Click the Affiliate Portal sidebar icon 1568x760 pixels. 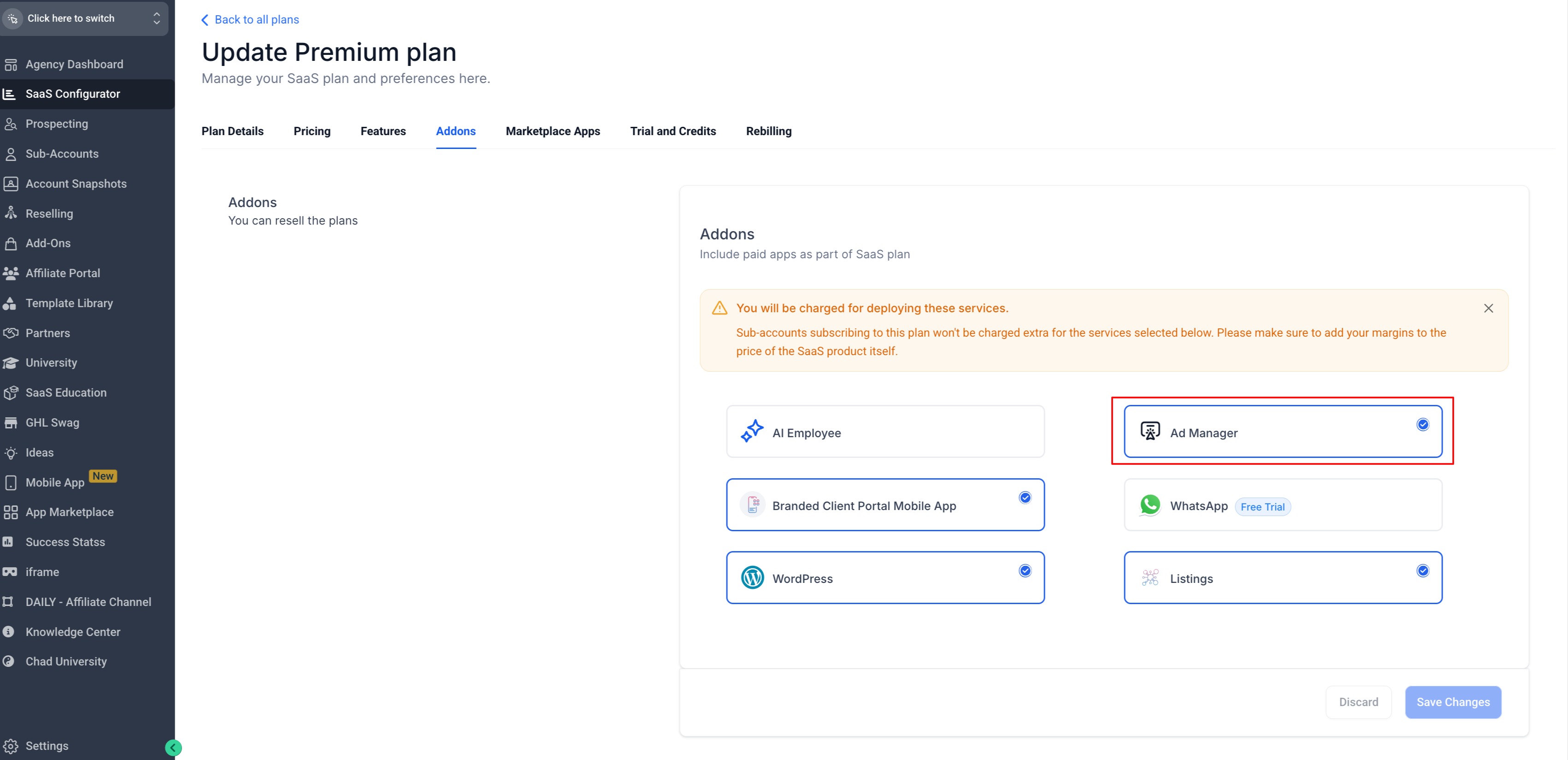11,273
